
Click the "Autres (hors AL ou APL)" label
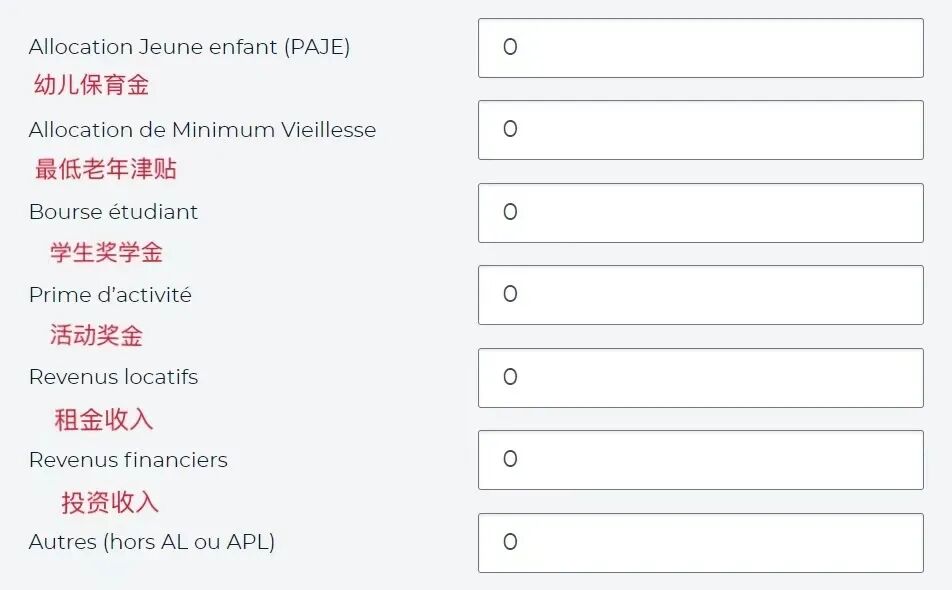151,542
